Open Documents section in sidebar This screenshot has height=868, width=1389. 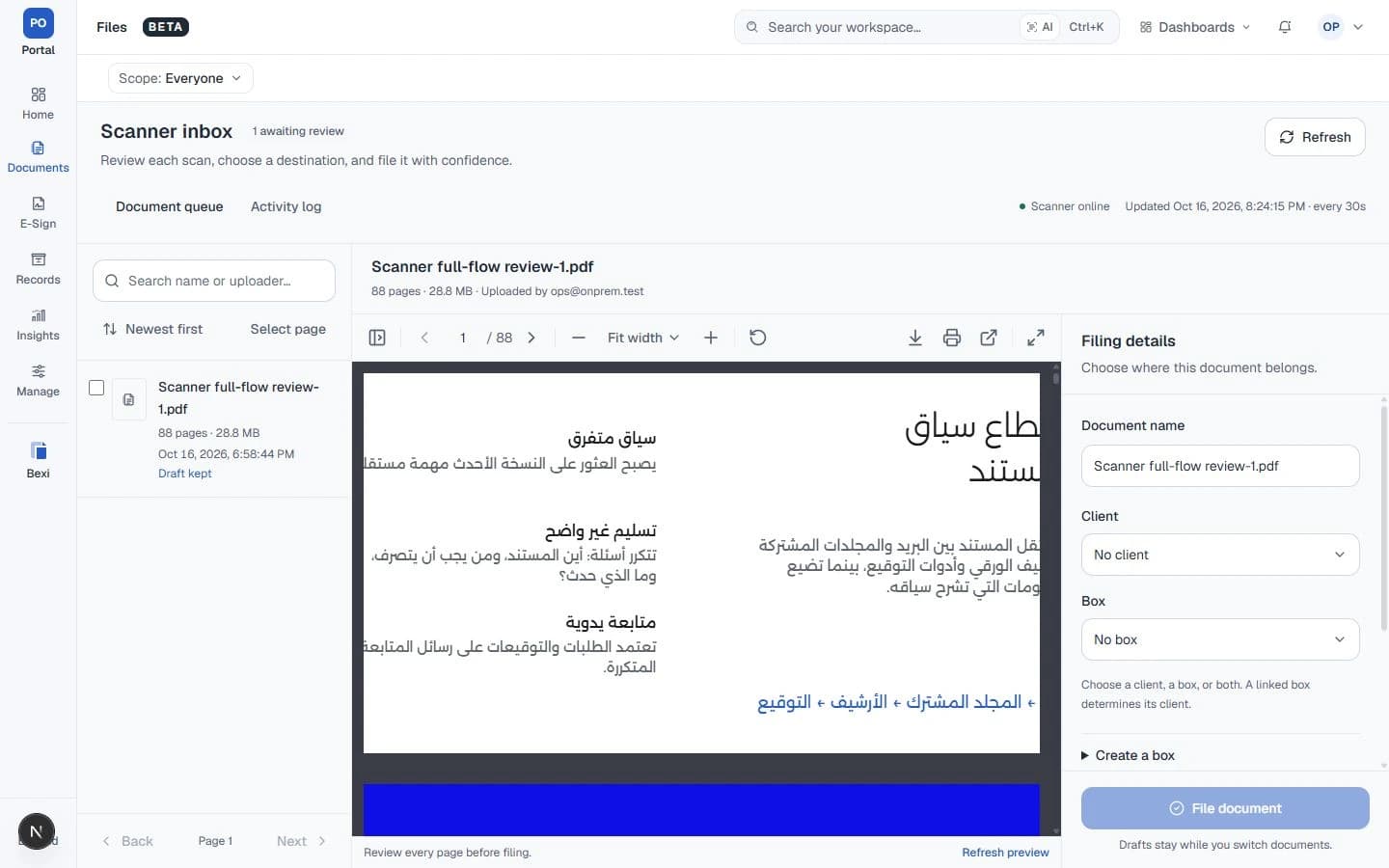click(38, 156)
